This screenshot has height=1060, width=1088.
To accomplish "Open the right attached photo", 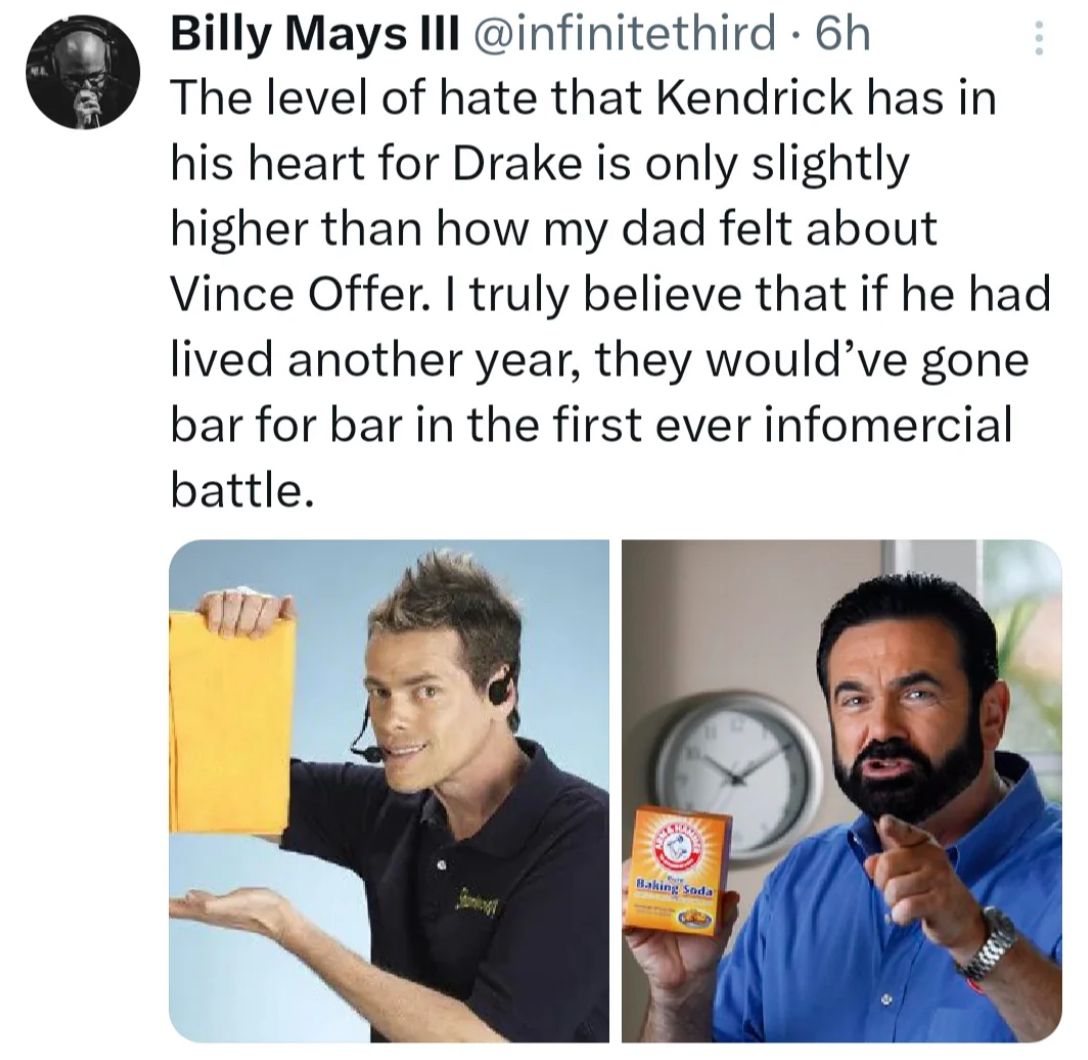I will 841,790.
